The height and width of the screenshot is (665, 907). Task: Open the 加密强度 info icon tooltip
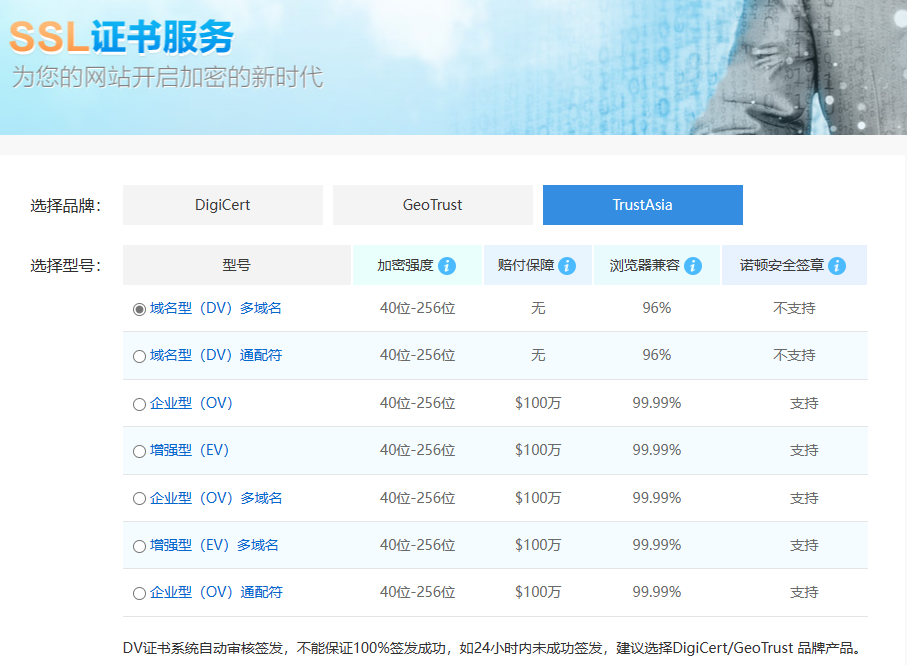point(447,265)
